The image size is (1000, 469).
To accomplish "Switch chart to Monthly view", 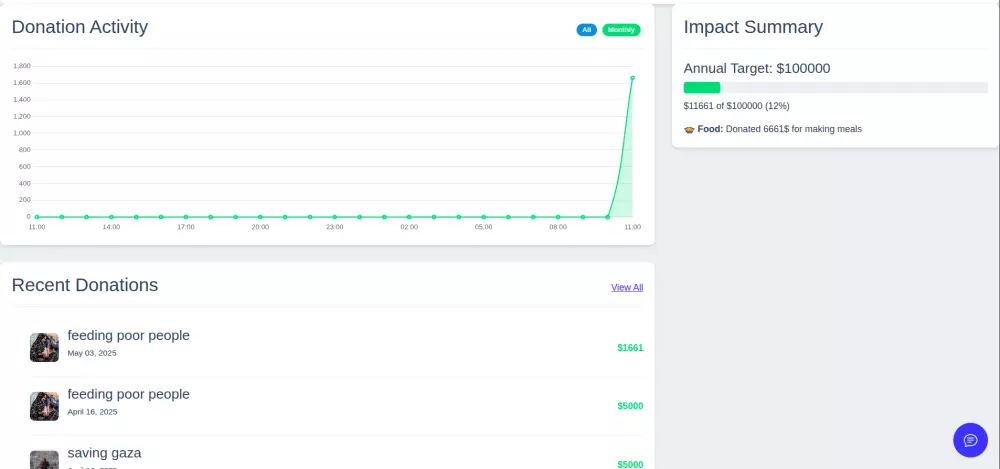I will [621, 30].
